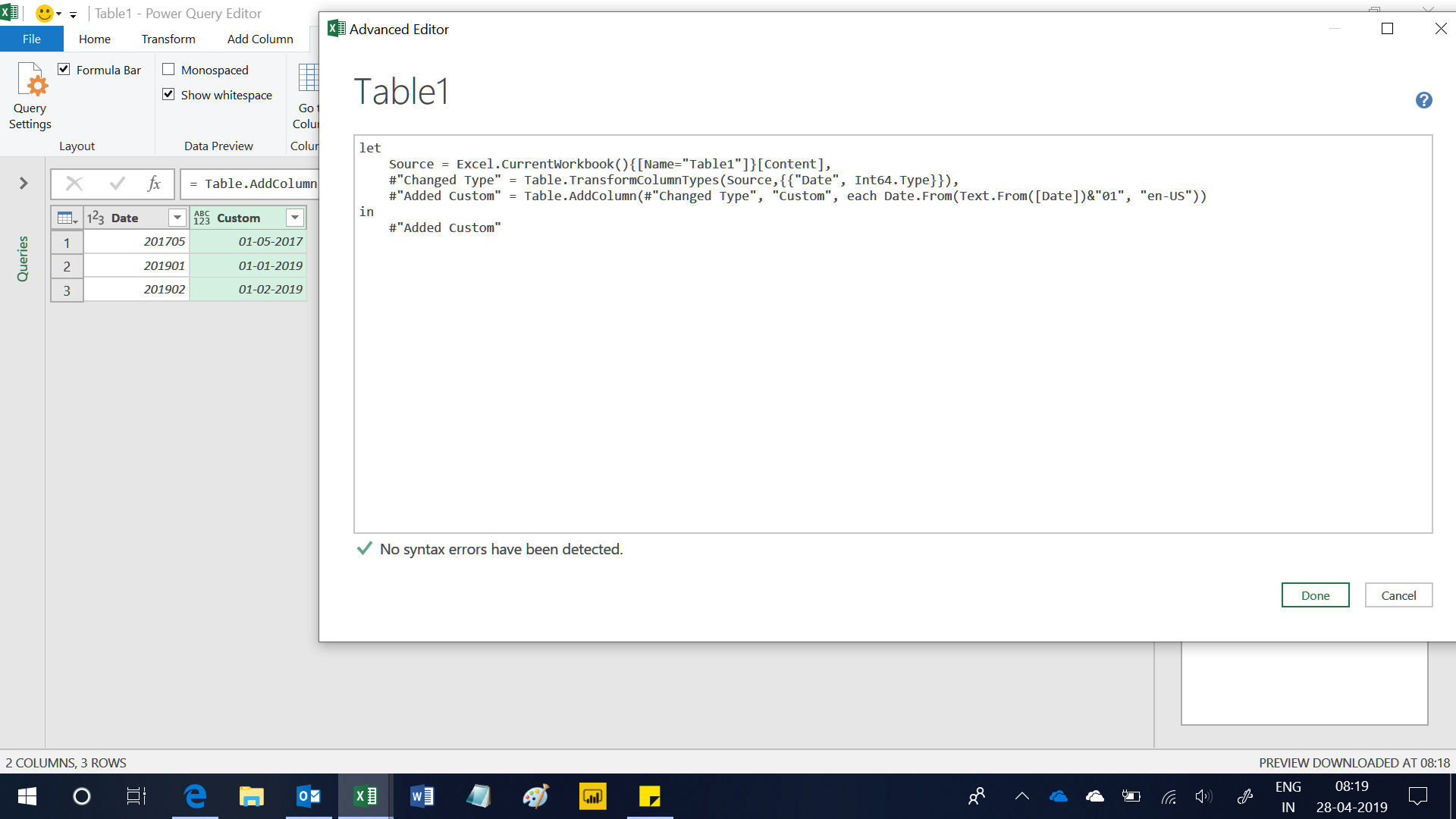Show hidden system tray icons
1456x819 pixels.
point(1021,796)
